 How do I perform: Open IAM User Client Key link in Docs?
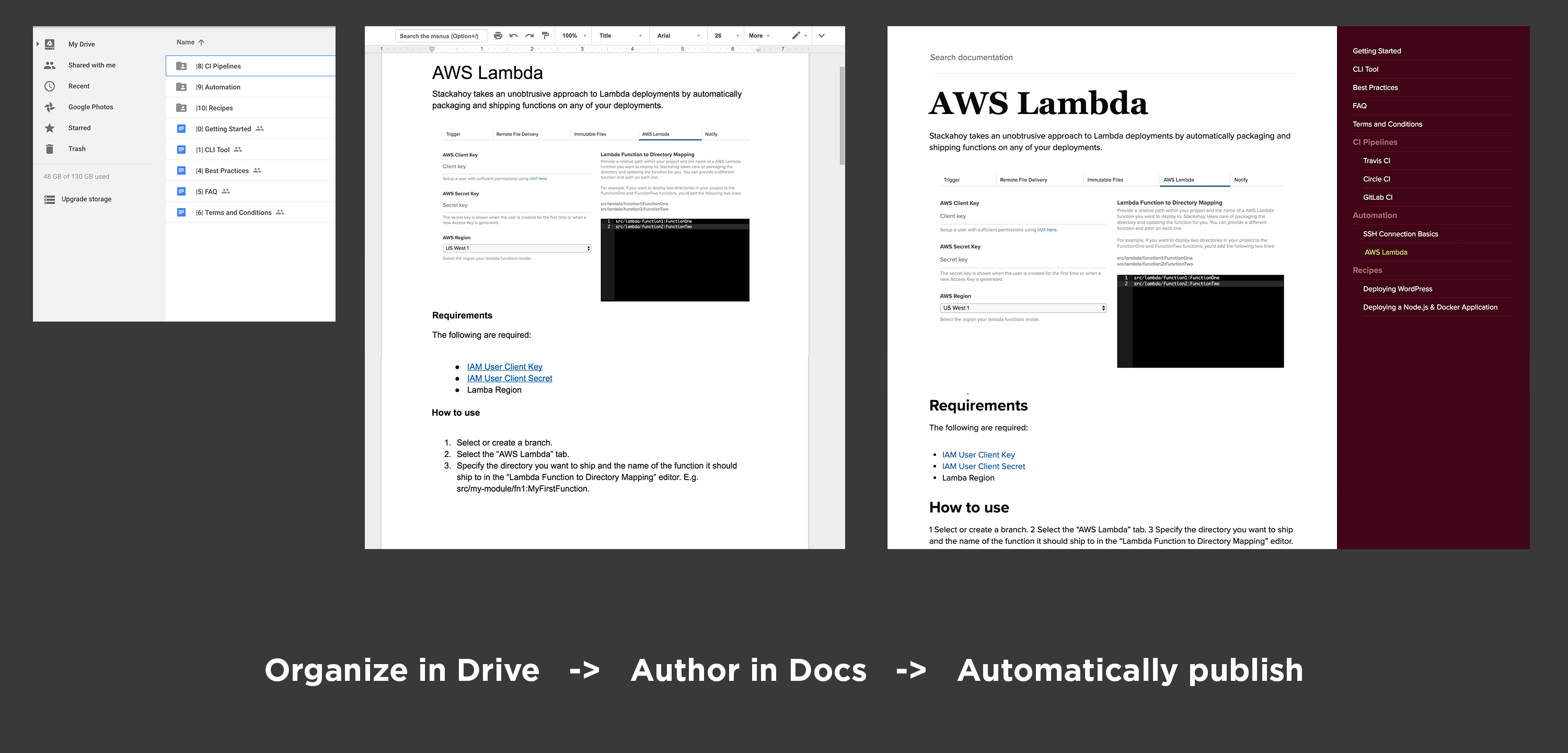click(x=504, y=367)
